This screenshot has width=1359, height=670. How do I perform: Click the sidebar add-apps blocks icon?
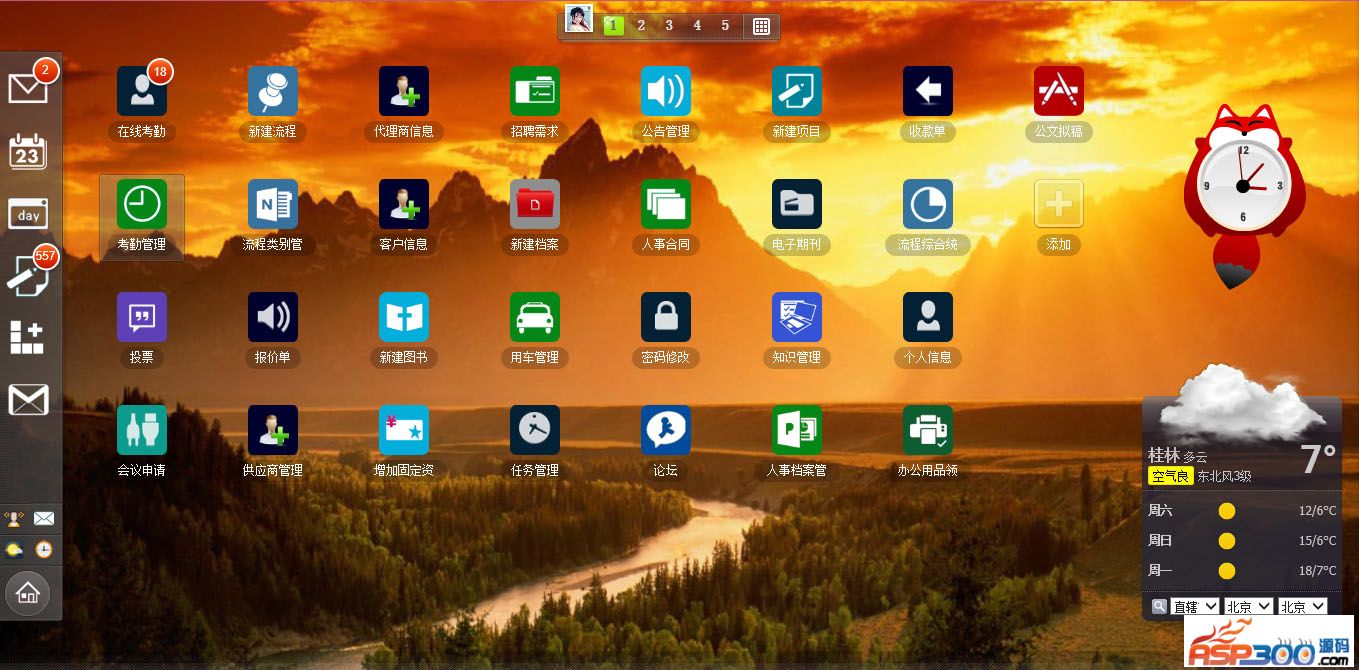tap(28, 337)
